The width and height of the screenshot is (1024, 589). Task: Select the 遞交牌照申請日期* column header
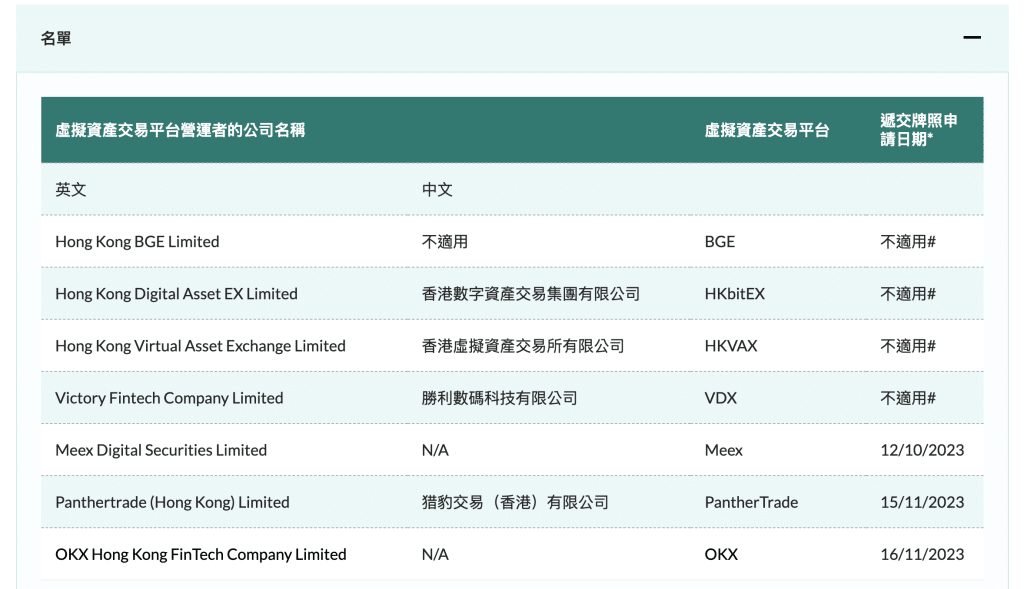(919, 130)
